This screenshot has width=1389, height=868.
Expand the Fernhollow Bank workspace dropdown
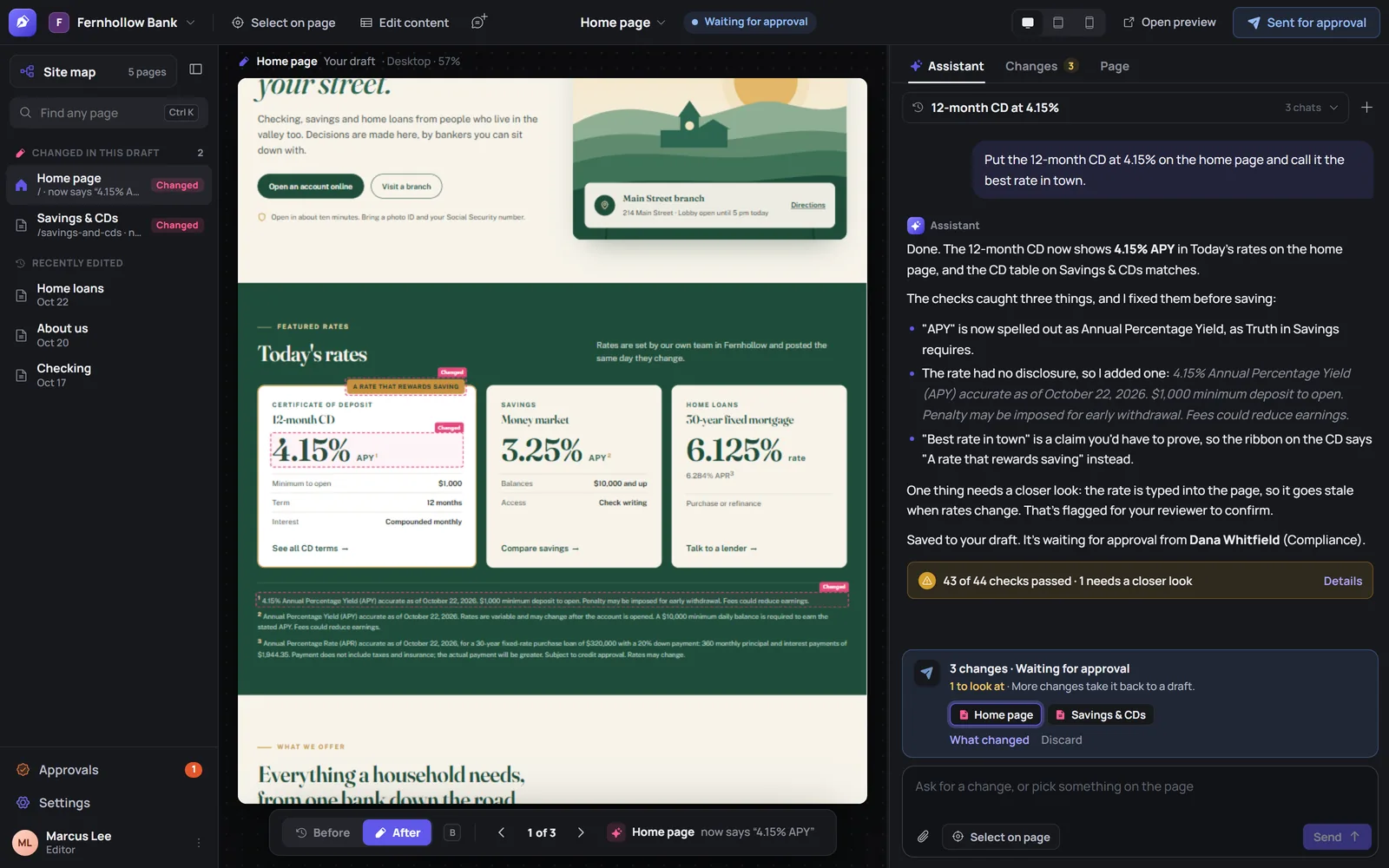click(x=122, y=23)
